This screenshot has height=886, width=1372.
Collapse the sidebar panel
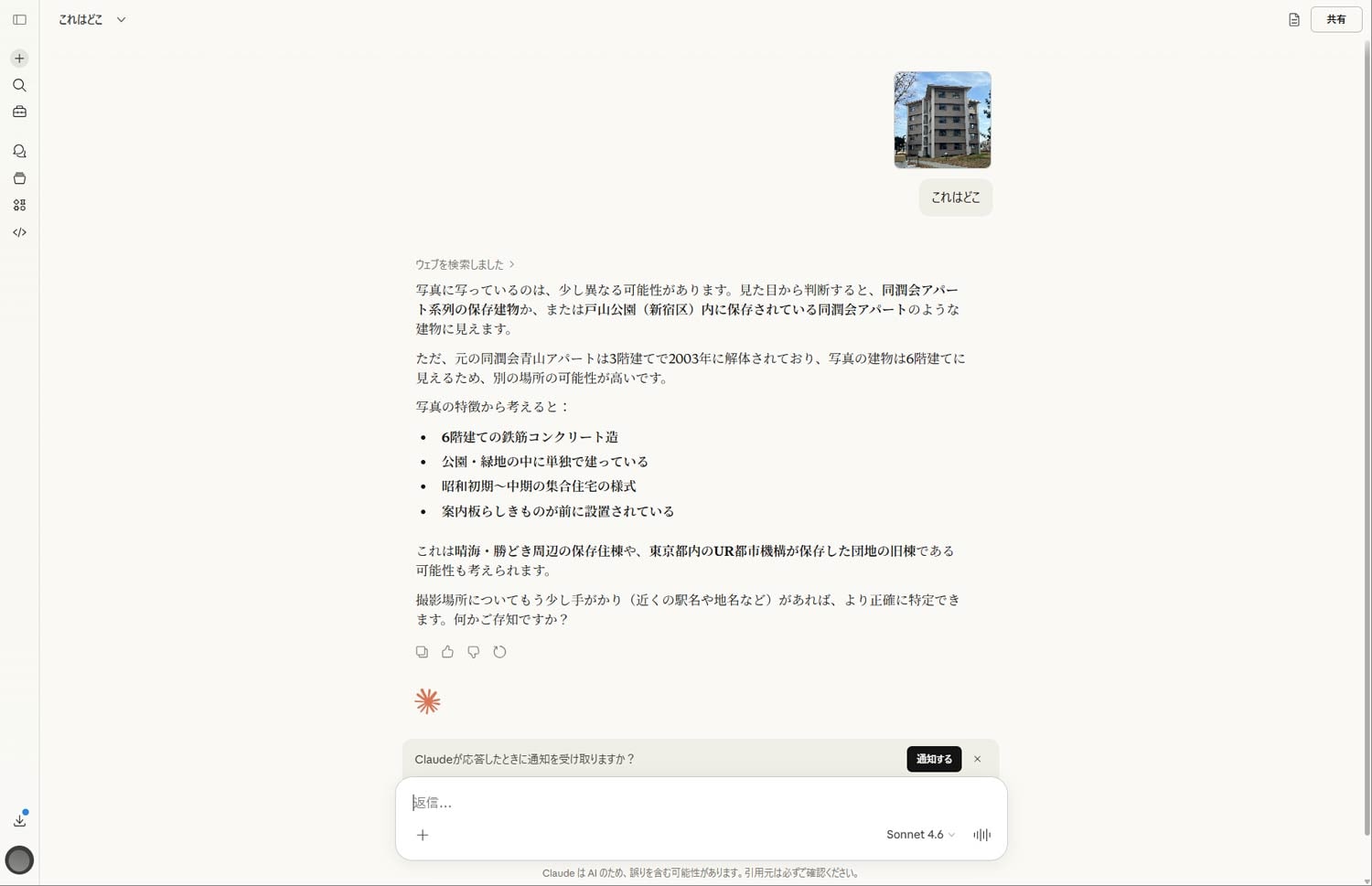click(19, 19)
